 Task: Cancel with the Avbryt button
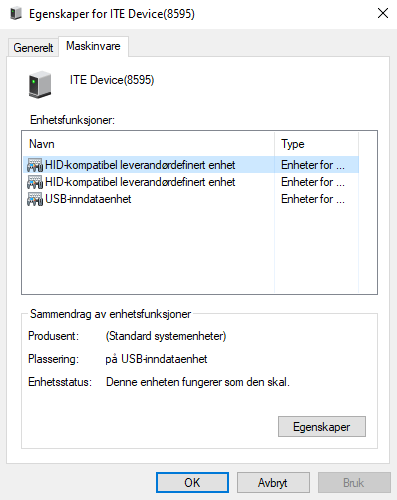coord(273,483)
